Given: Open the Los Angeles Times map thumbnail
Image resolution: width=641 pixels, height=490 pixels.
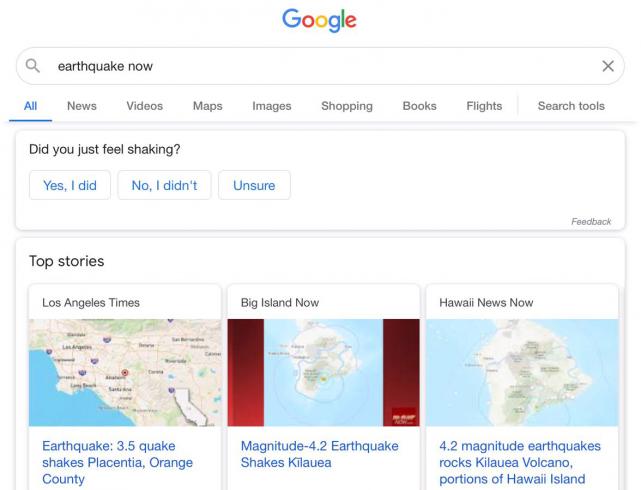Looking at the screenshot, I should (x=125, y=372).
